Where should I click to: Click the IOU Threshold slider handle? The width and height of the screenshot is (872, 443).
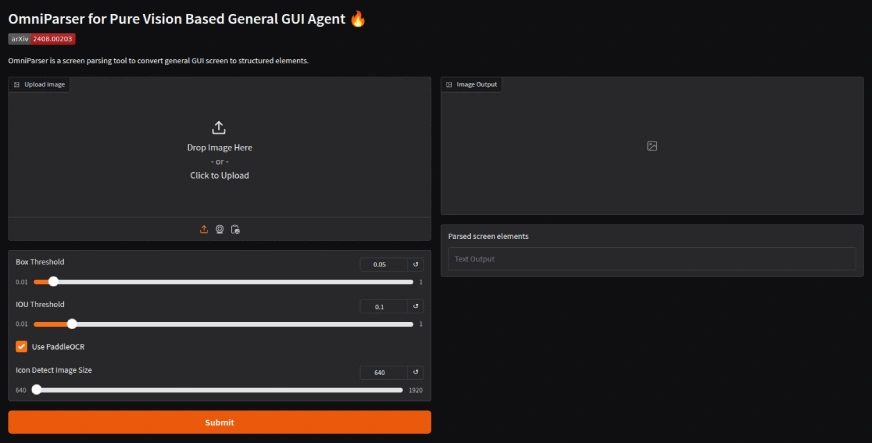[72, 324]
